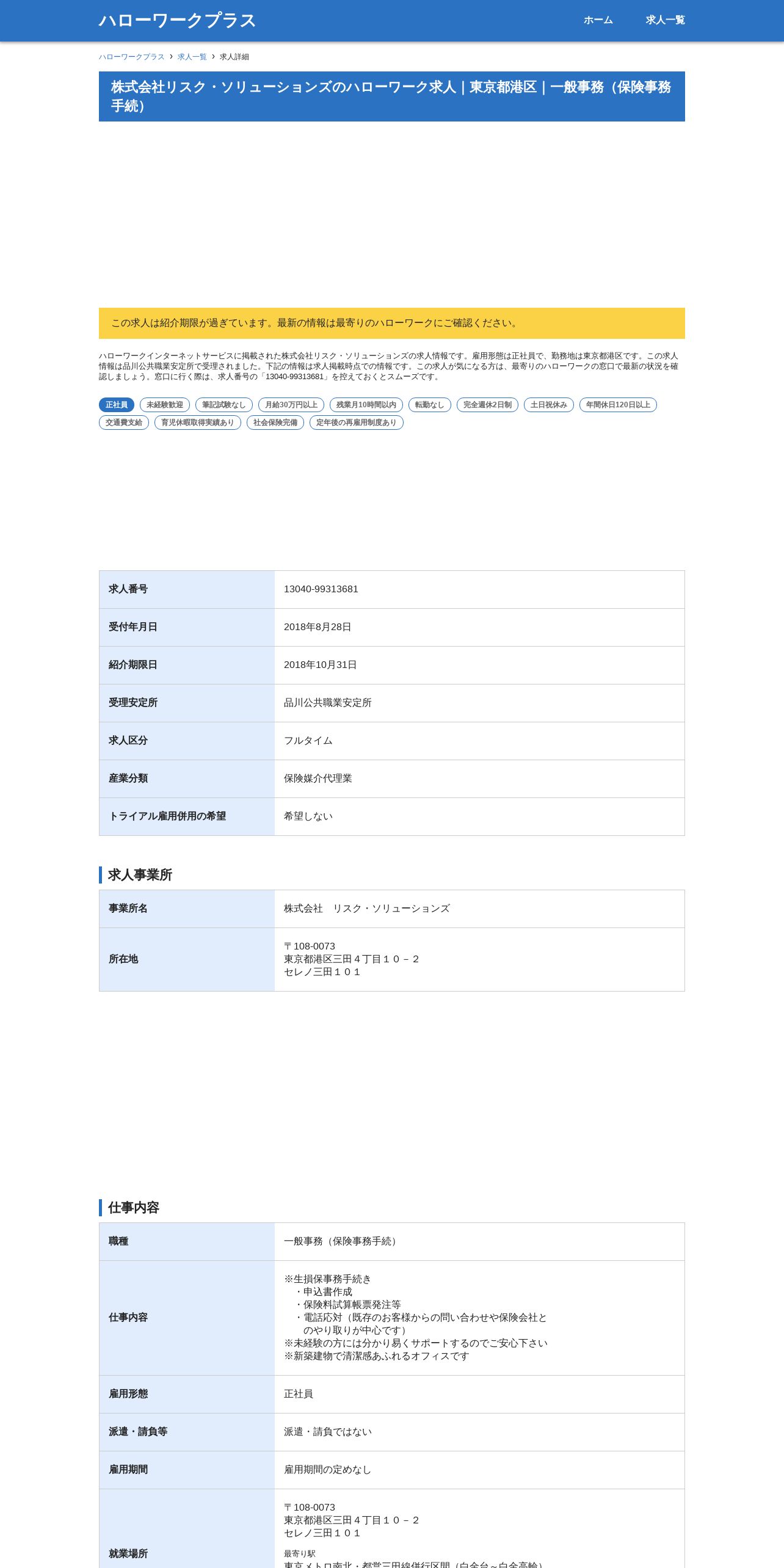Click the 求人番号 row label
The height and width of the screenshot is (1568, 784).
point(187,589)
